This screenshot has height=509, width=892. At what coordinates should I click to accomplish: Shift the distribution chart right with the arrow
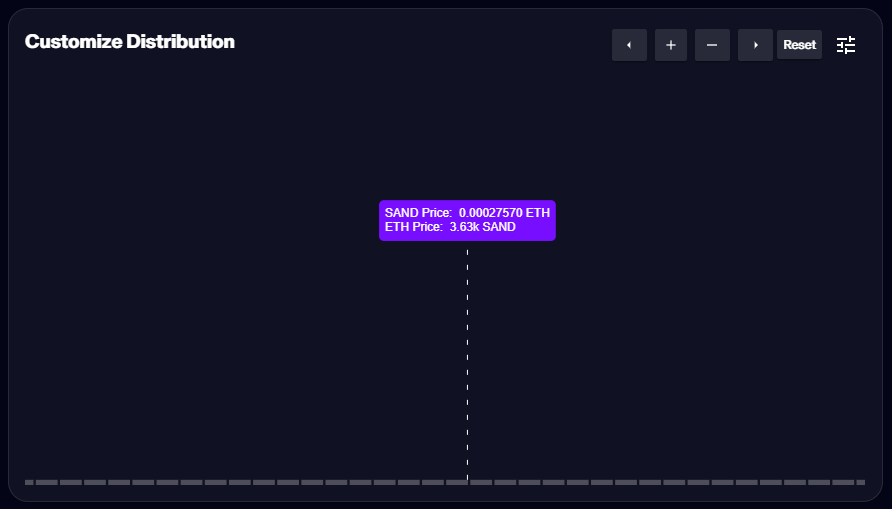[755, 45]
